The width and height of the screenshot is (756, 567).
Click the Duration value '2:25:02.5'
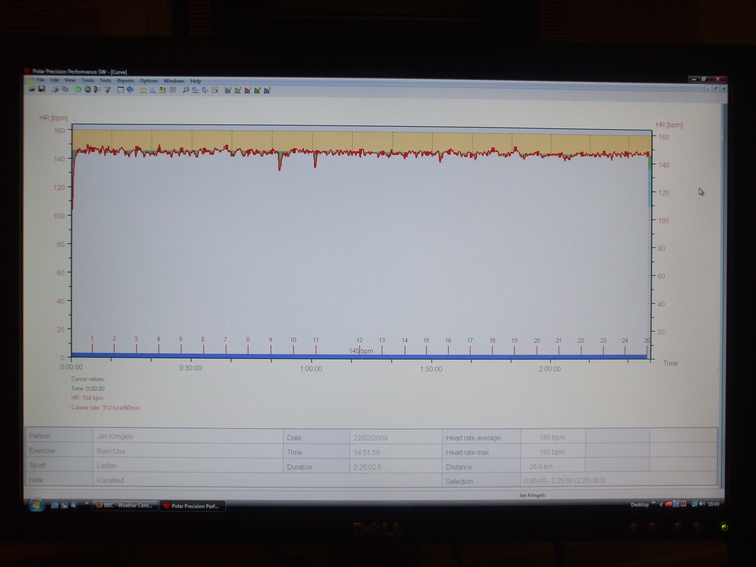[x=367, y=467]
